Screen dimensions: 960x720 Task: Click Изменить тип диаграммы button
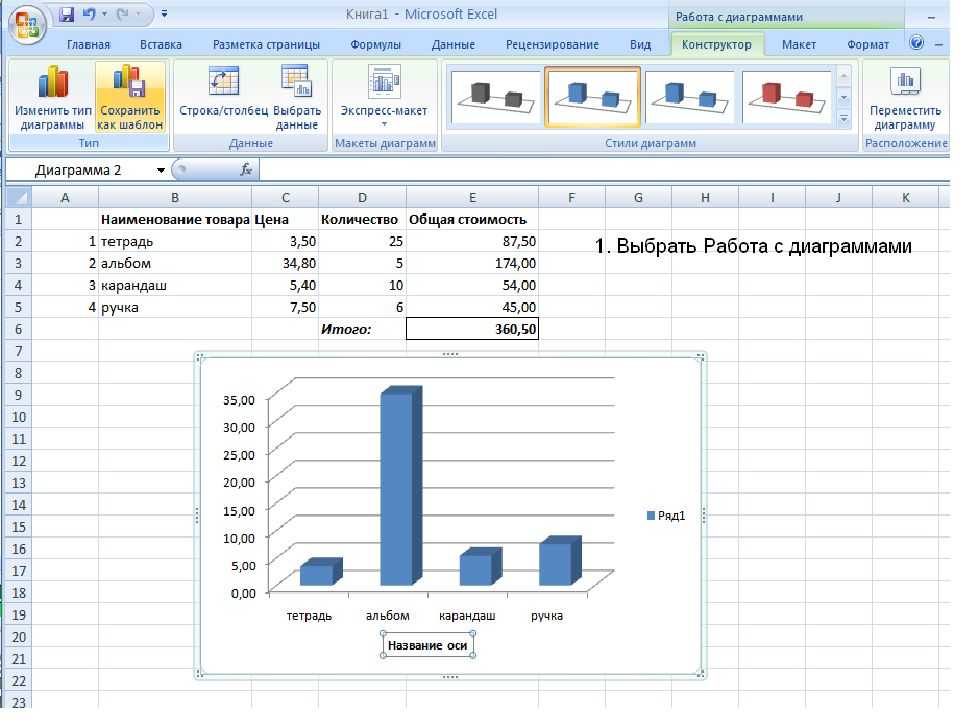pyautogui.click(x=53, y=97)
